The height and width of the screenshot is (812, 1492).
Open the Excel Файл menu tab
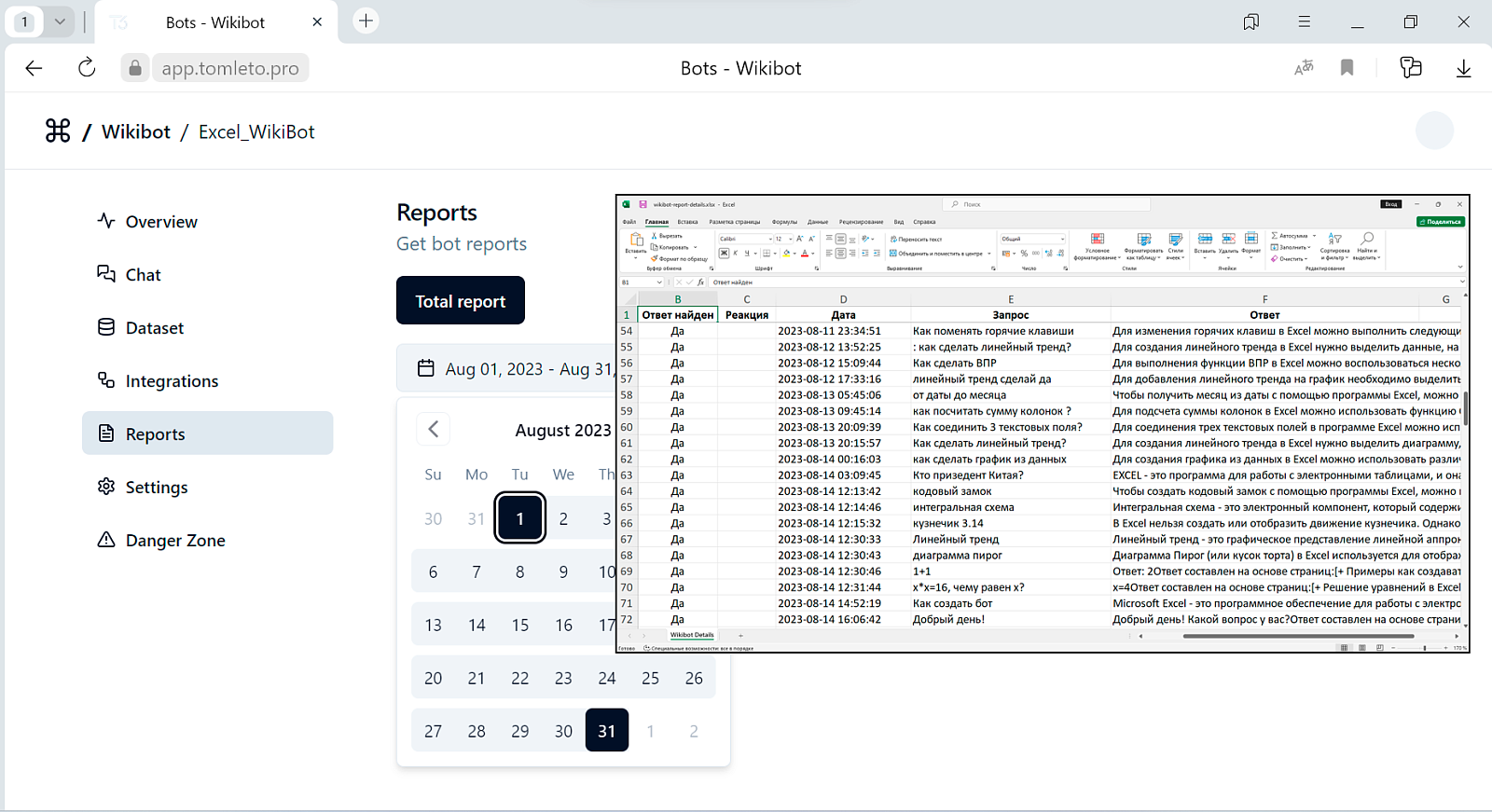click(629, 222)
